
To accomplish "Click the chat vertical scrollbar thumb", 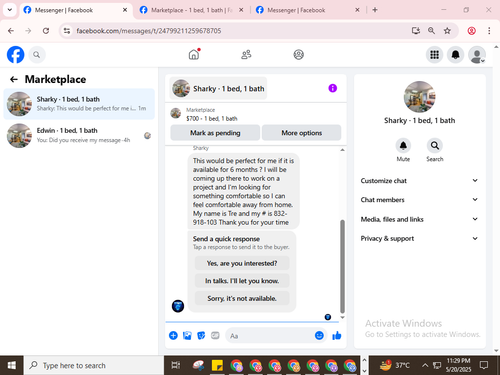I will 342,266.
